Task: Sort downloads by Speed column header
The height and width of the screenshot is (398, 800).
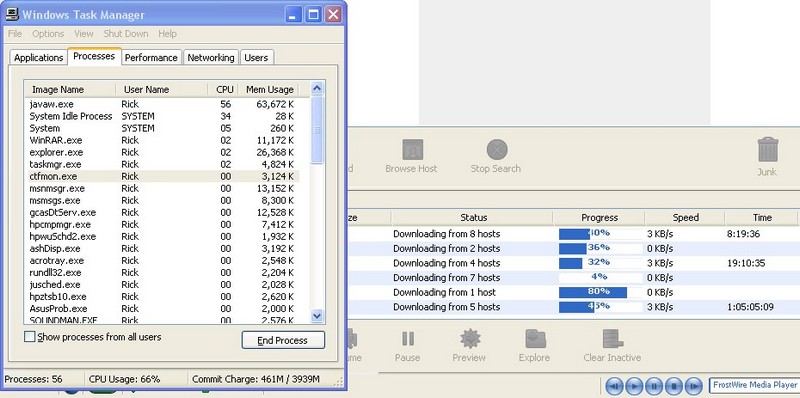Action: [685, 217]
